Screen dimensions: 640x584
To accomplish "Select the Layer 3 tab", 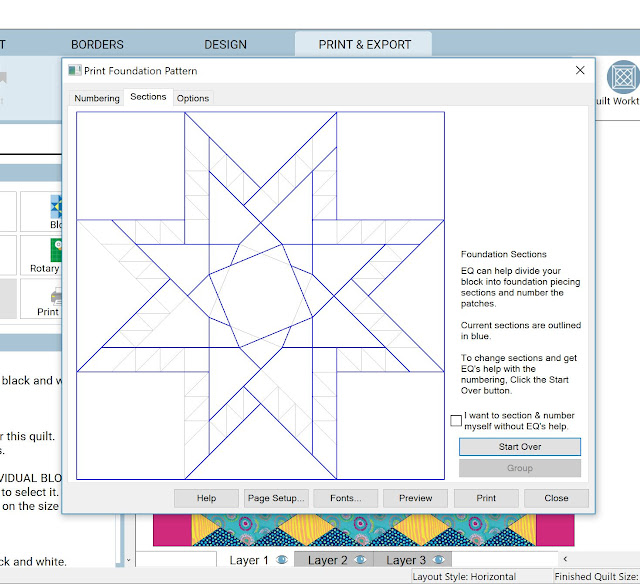I will pyautogui.click(x=413, y=560).
